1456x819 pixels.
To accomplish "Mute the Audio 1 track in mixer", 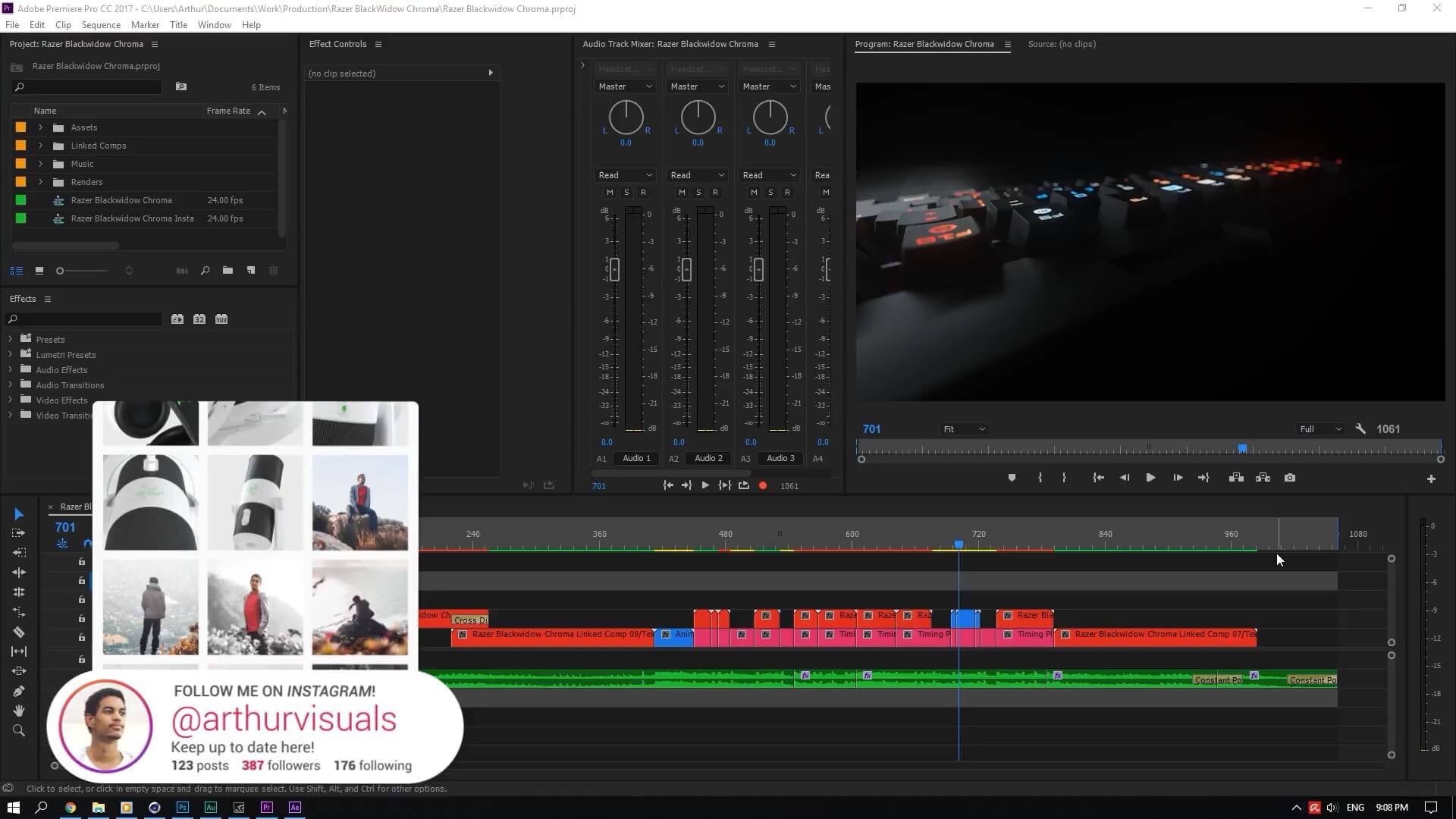I will pos(610,193).
